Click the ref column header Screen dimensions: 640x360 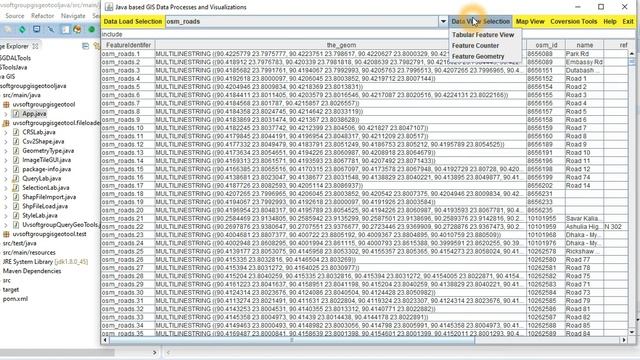point(623,45)
